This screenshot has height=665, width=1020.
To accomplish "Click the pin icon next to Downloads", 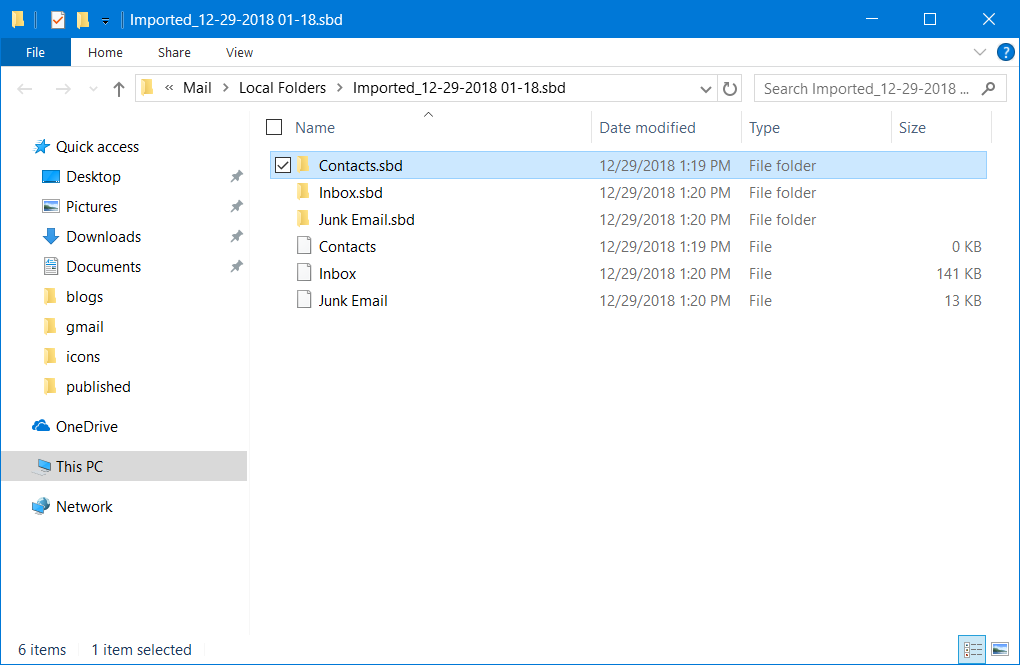I will tap(237, 236).
